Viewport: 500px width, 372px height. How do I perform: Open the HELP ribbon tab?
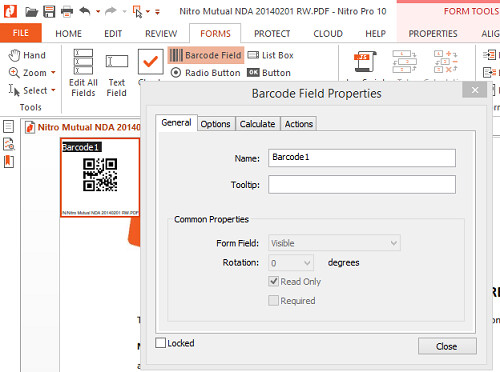(375, 34)
